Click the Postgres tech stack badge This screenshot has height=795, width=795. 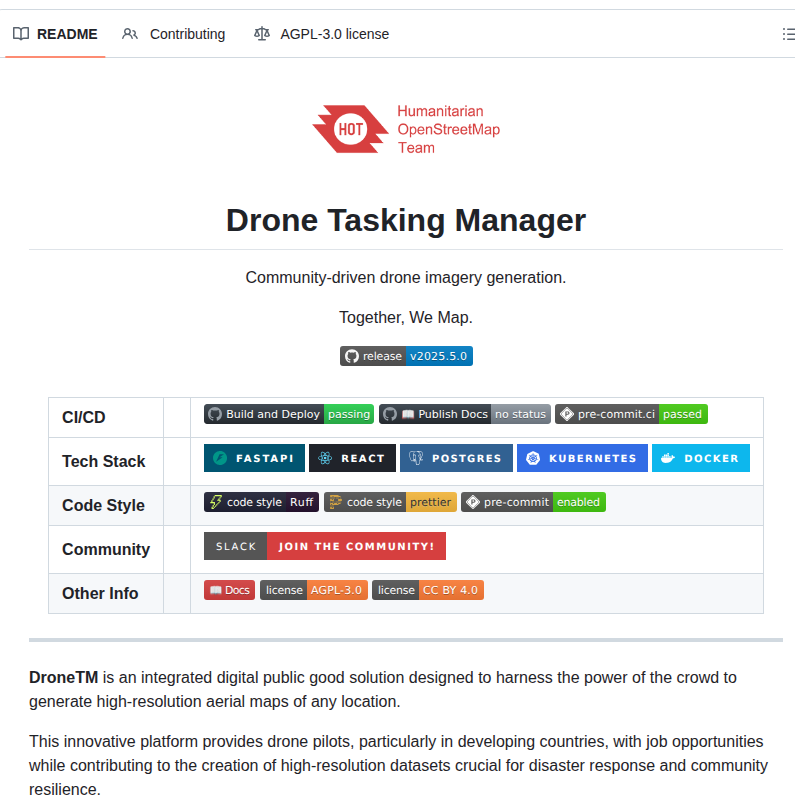456,458
